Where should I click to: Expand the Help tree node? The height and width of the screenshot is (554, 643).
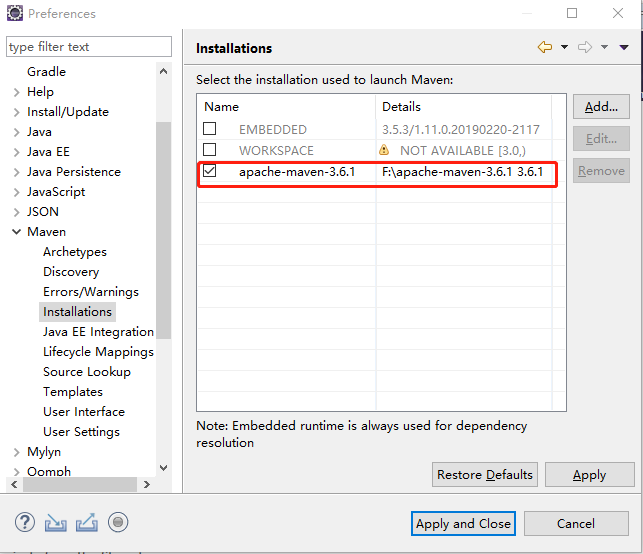pyautogui.click(x=16, y=92)
